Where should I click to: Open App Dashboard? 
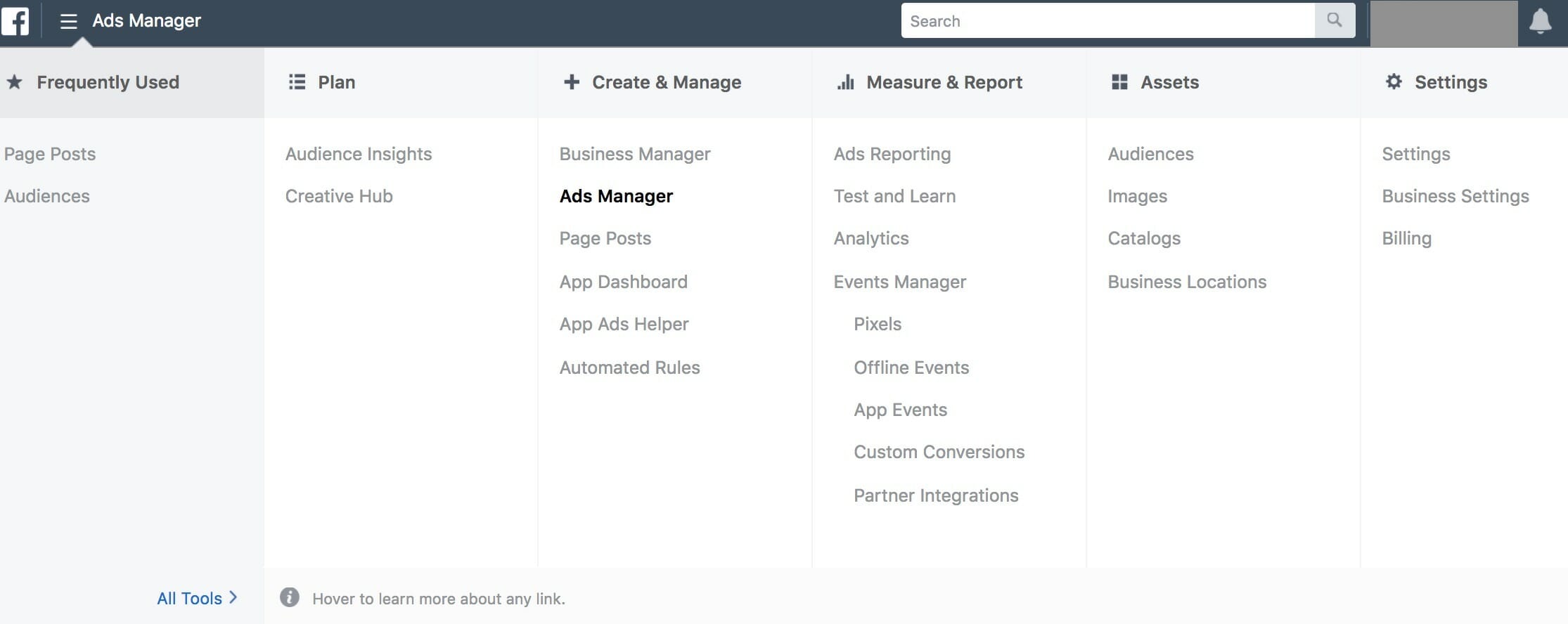[624, 282]
